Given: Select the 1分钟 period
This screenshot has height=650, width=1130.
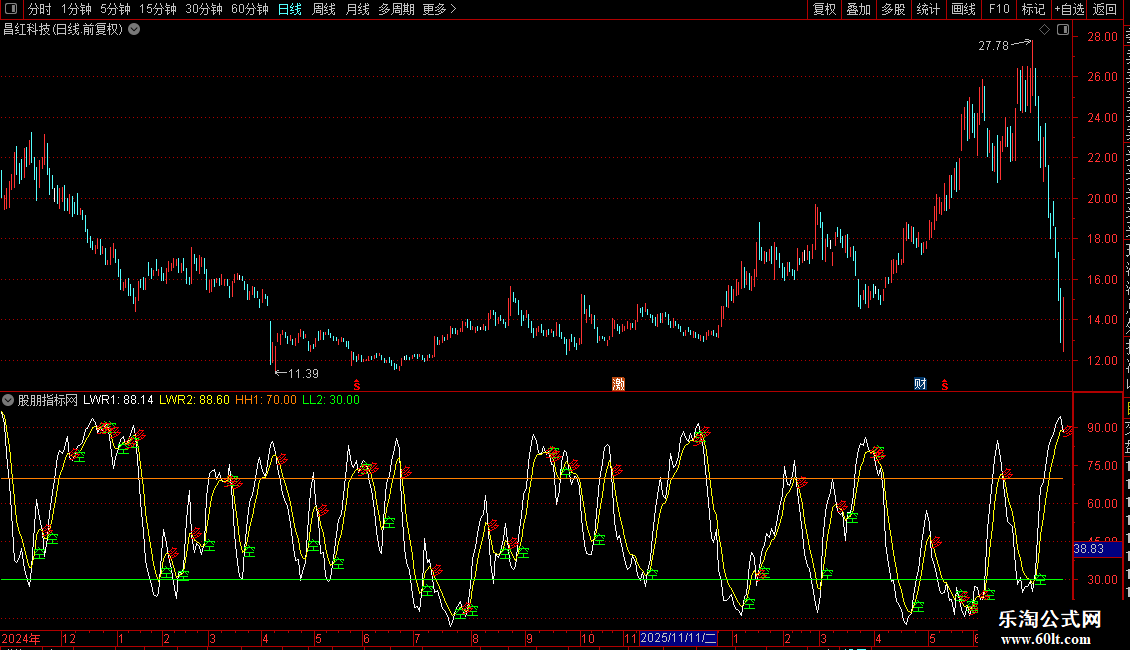Looking at the screenshot, I should pos(76,9).
